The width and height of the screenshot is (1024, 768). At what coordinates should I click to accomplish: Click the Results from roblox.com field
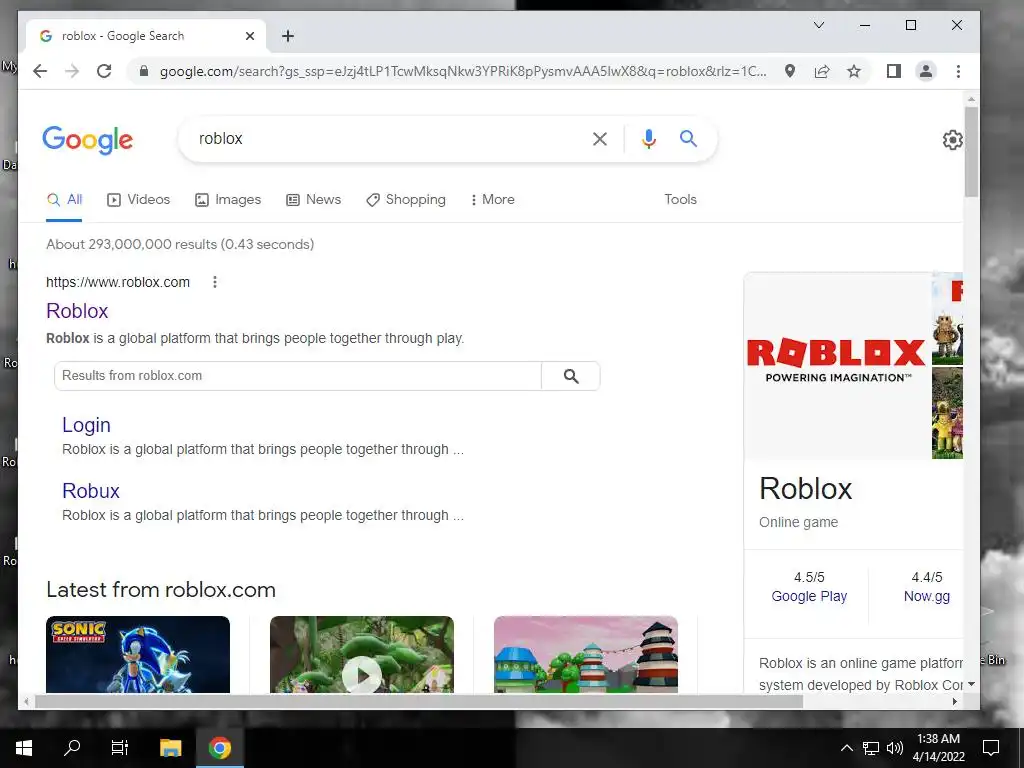tap(298, 376)
